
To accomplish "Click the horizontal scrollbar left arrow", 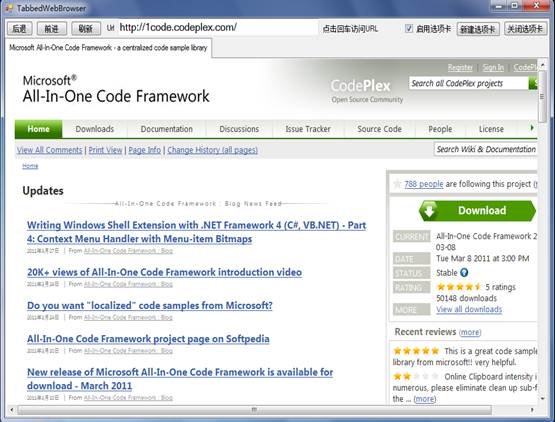I will coord(11,410).
